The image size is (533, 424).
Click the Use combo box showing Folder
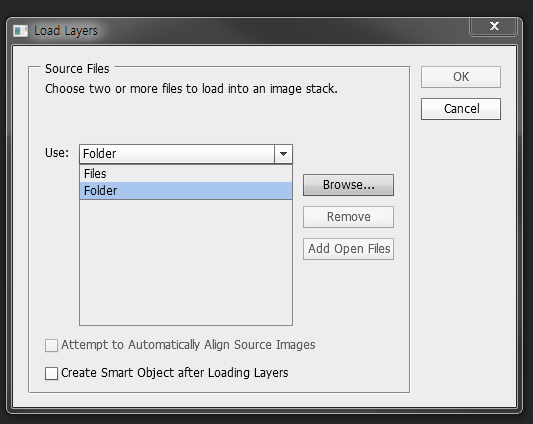pyautogui.click(x=186, y=154)
